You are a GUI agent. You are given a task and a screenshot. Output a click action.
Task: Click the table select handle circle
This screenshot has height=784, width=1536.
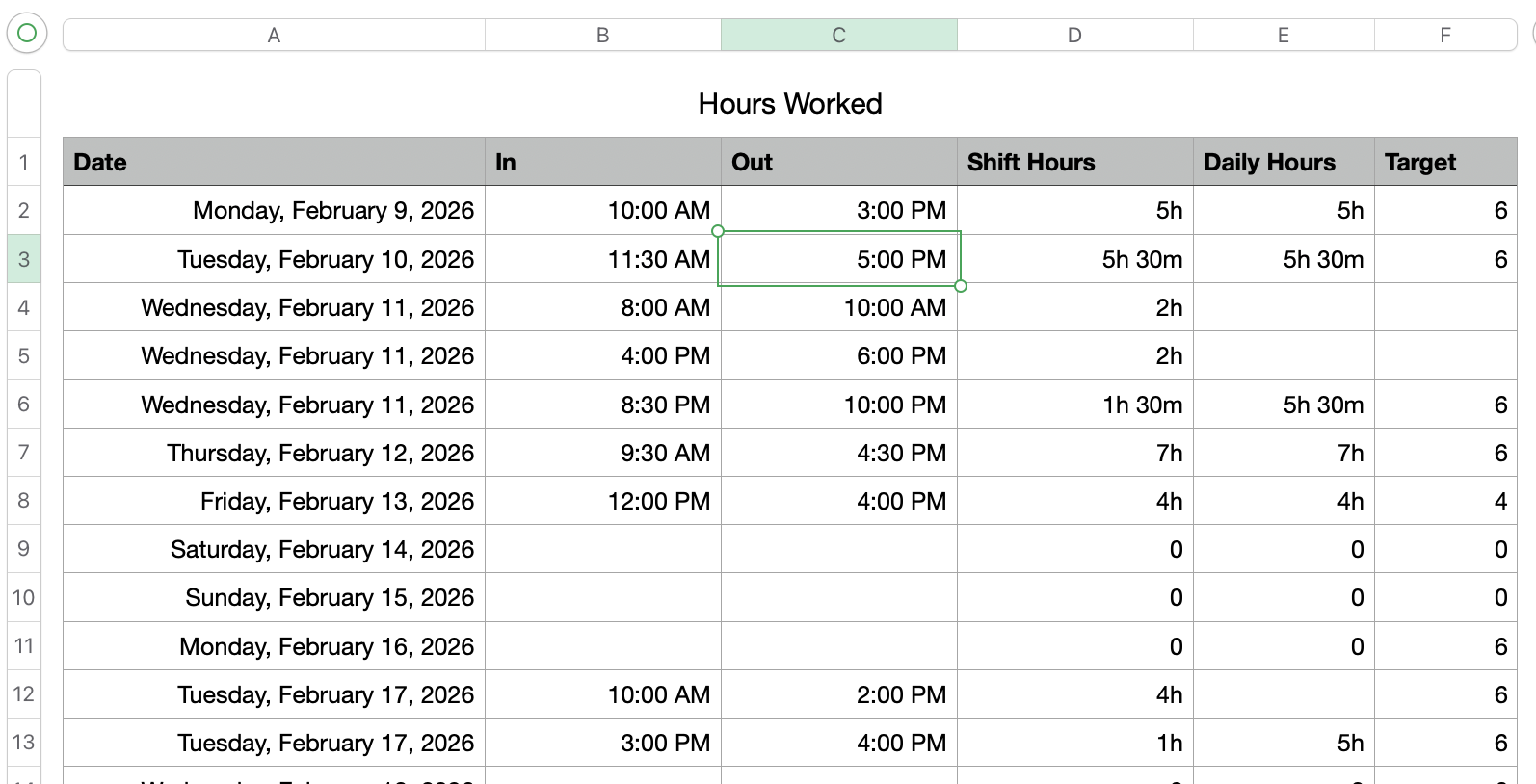(x=27, y=34)
